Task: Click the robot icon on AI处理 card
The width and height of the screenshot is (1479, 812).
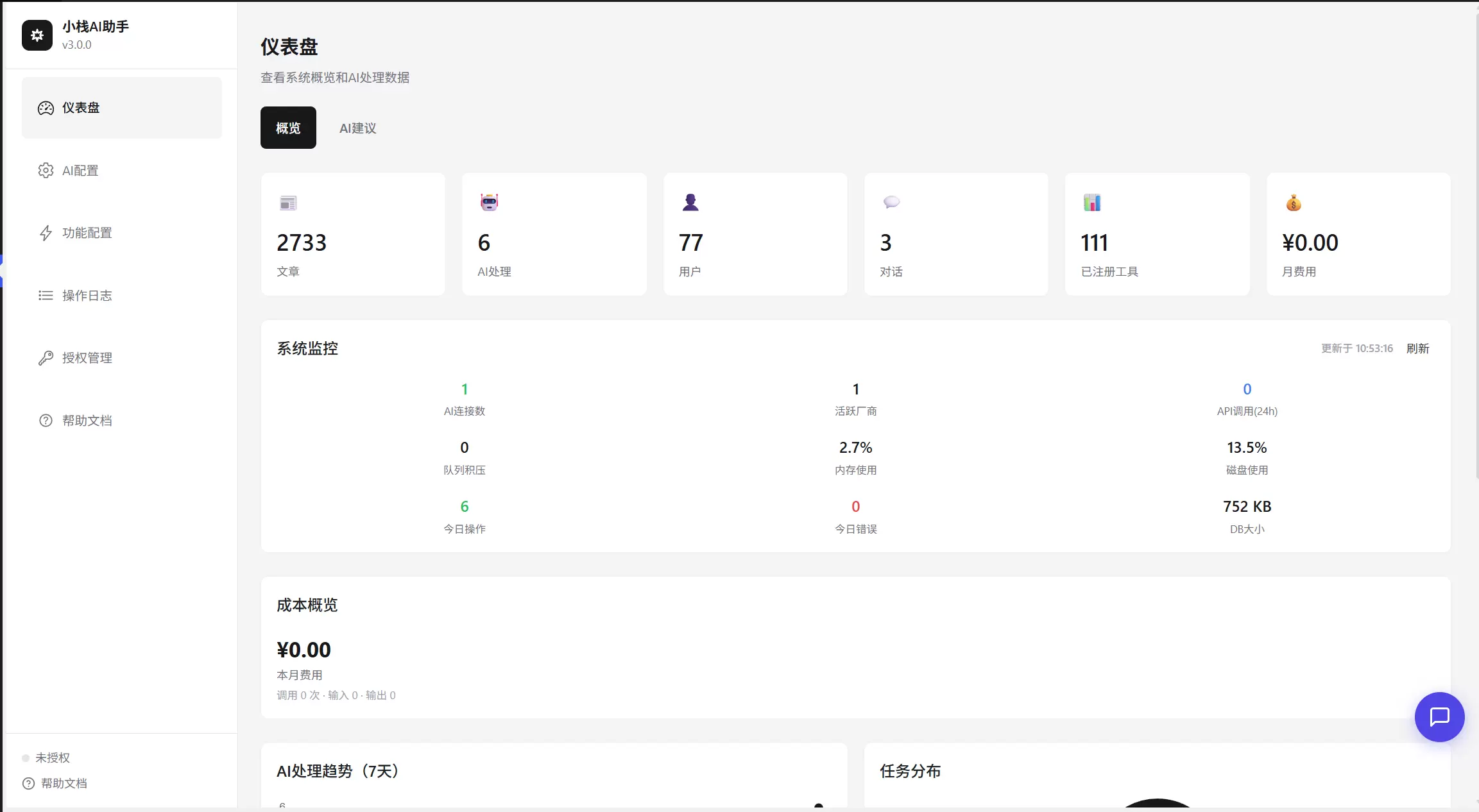Action: (489, 203)
